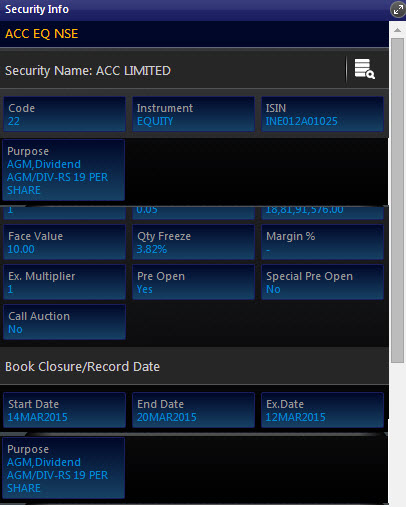Select the Face Value 10.00 field

pos(64,242)
